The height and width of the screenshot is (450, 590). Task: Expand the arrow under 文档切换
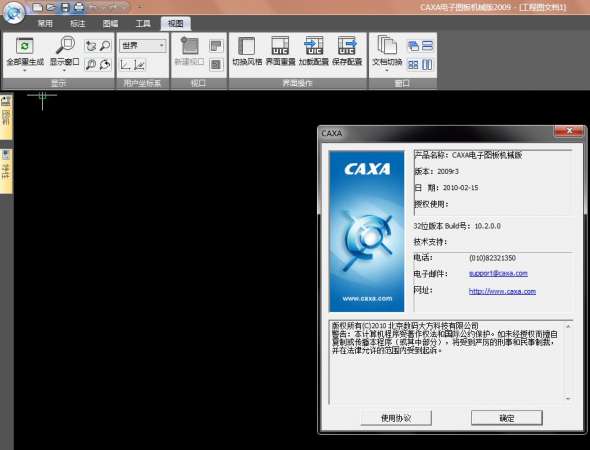click(387, 70)
